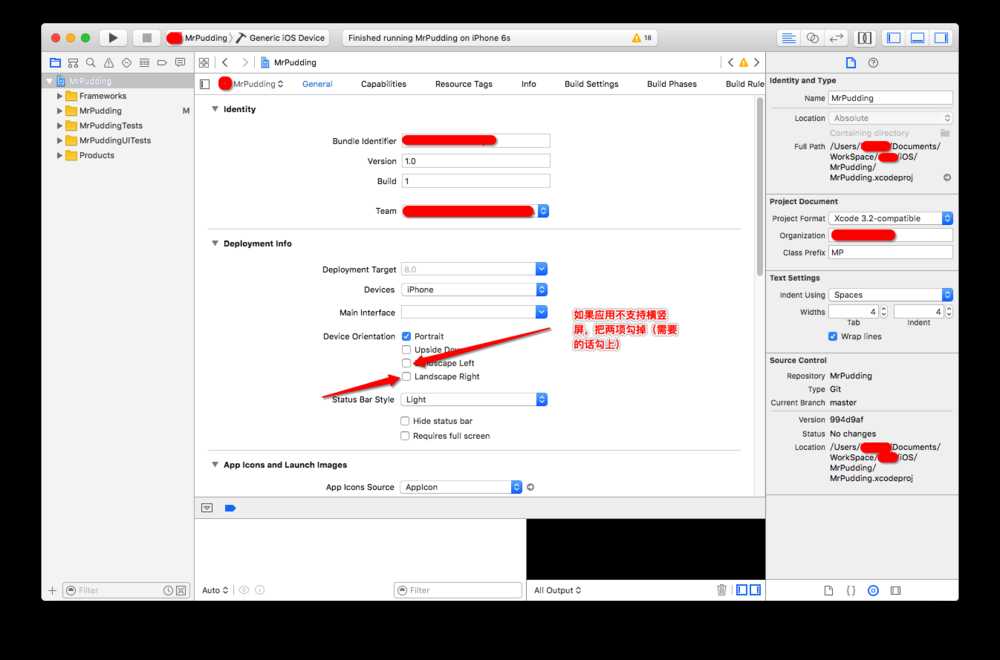Screen dimensions: 1000x660
Task: Open the issue navigator
Action: tap(108, 62)
